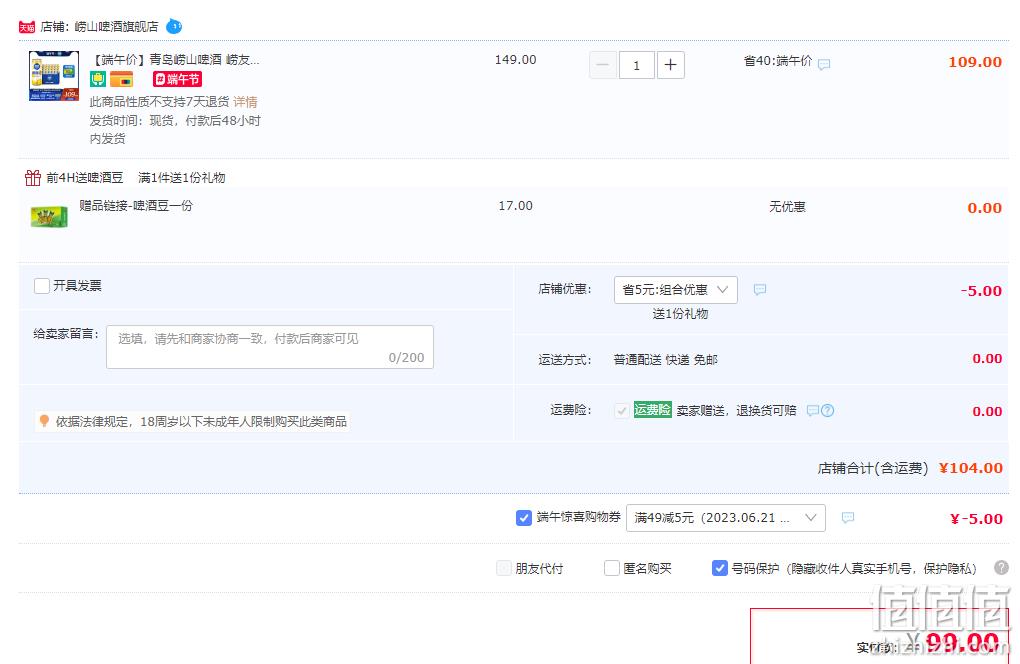The height and width of the screenshot is (664, 1020).
Task: Open the 崂山啤酒旗舰店 store link
Action: (116, 27)
